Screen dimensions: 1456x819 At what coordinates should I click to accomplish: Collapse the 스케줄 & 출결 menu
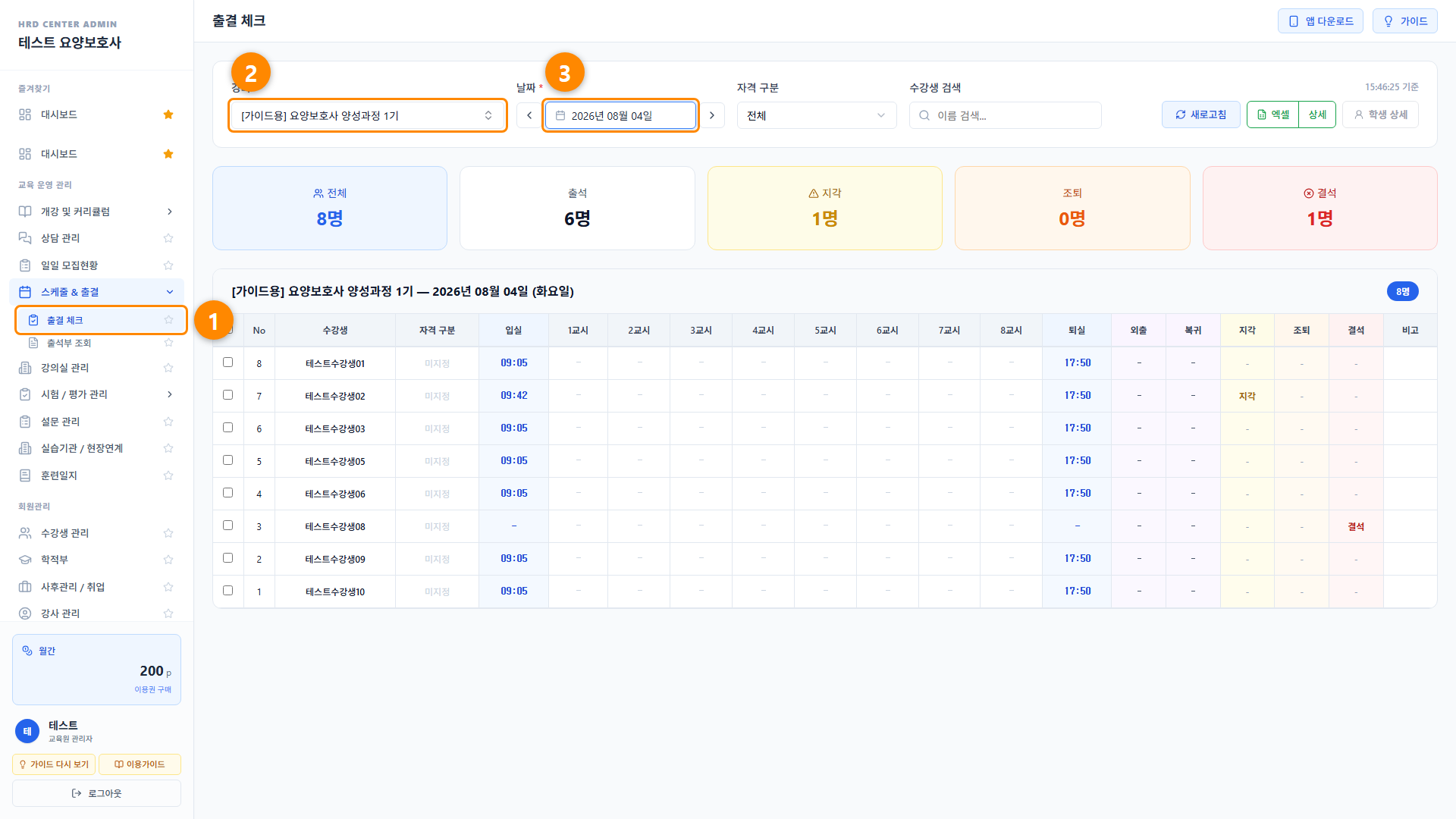97,292
